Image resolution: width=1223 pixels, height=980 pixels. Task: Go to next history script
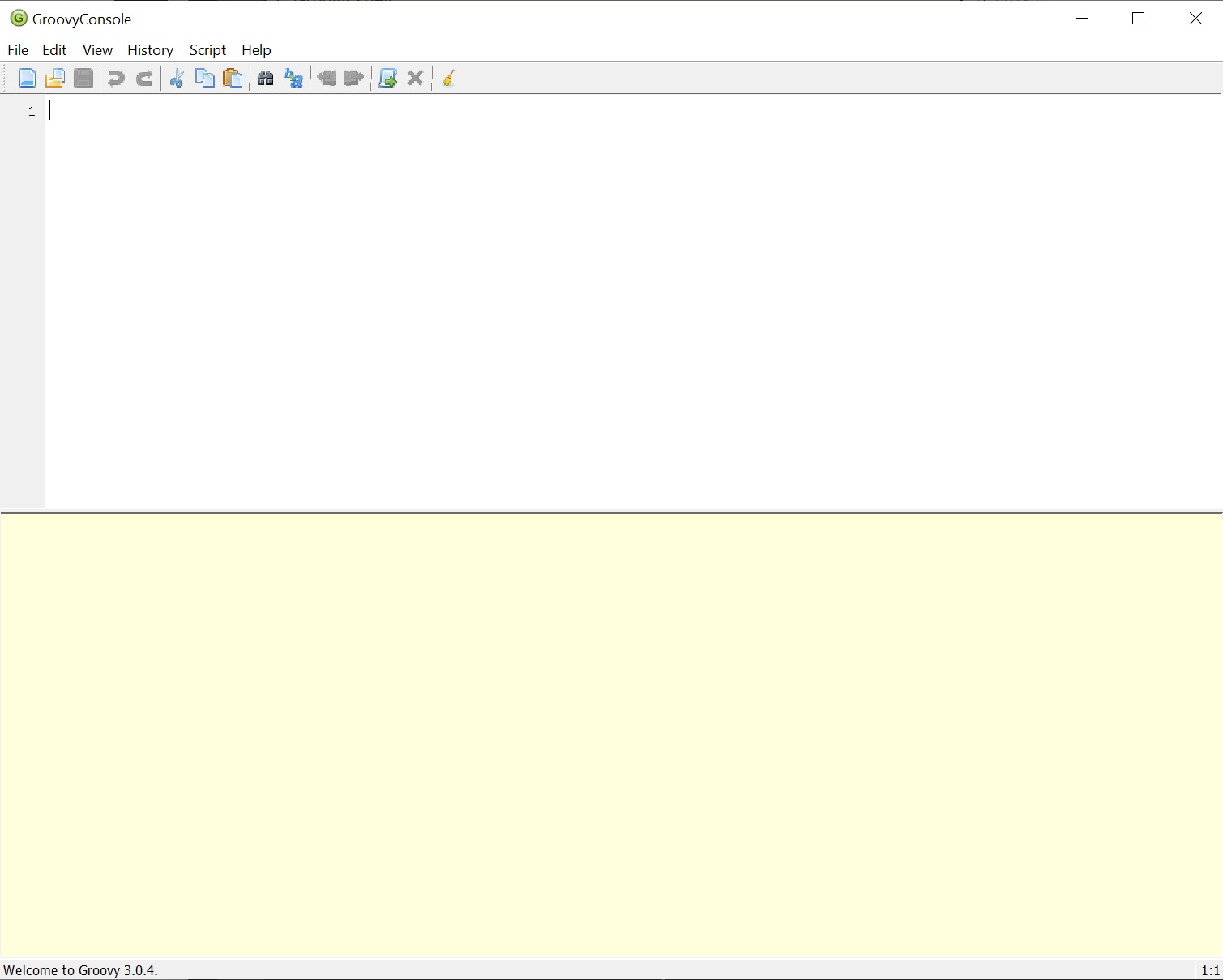click(354, 79)
